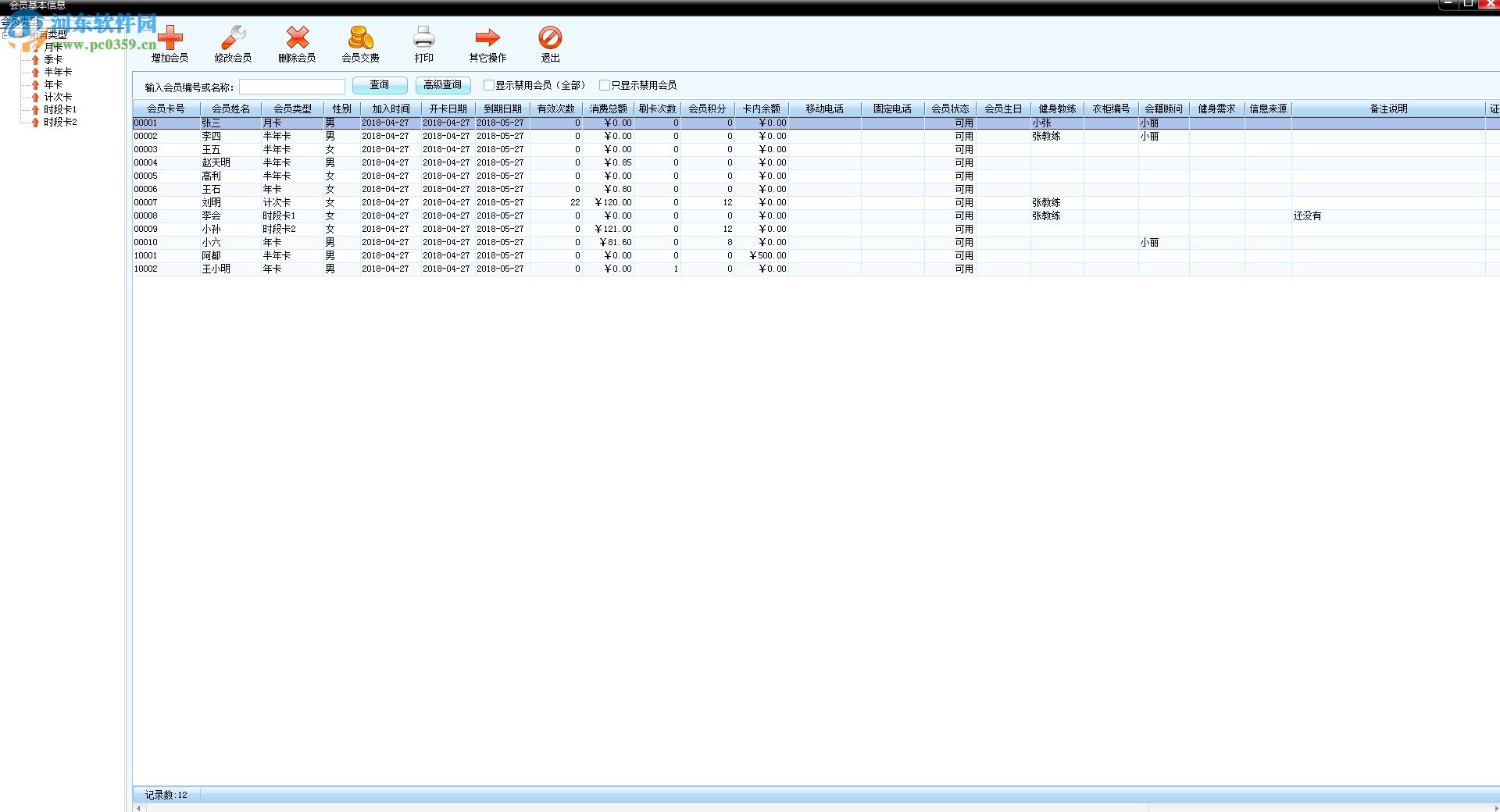
Task: Sort by 到期日期 column header
Action: tap(502, 109)
